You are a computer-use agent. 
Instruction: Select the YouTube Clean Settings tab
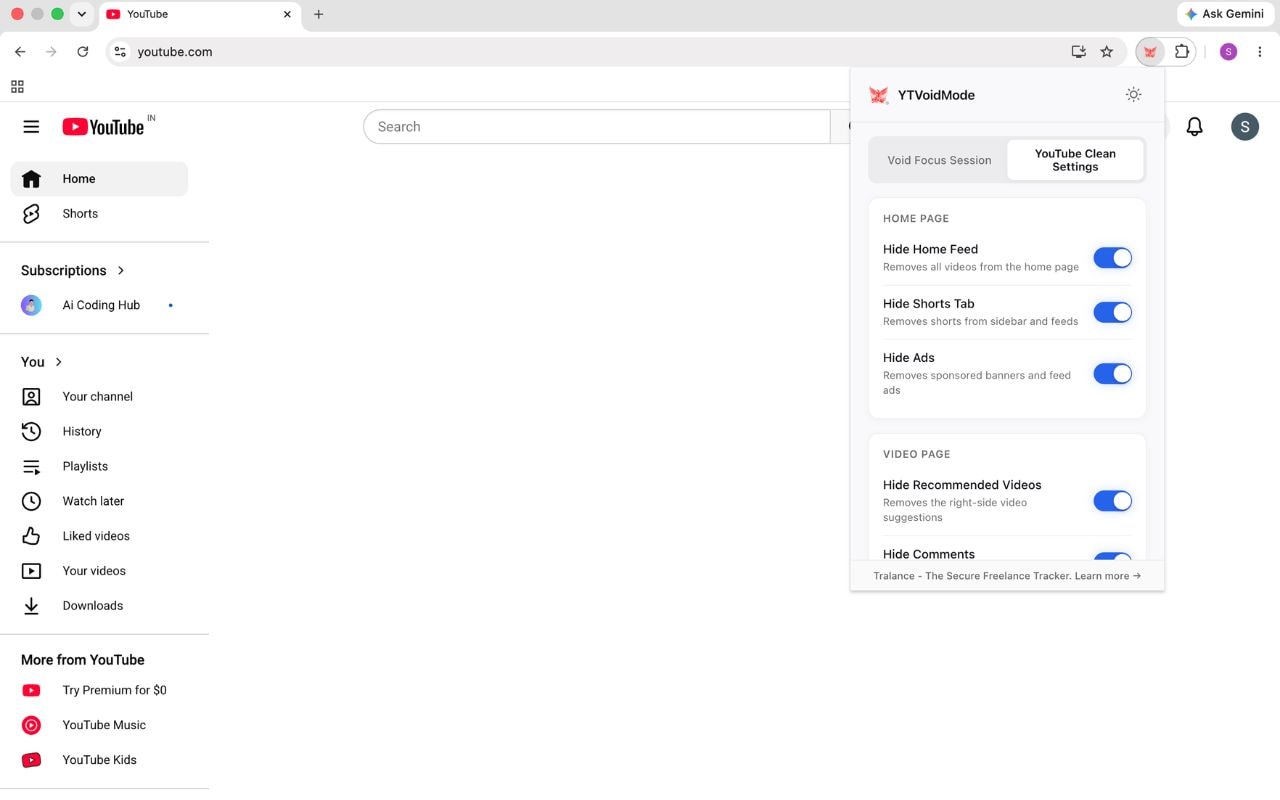point(1075,160)
